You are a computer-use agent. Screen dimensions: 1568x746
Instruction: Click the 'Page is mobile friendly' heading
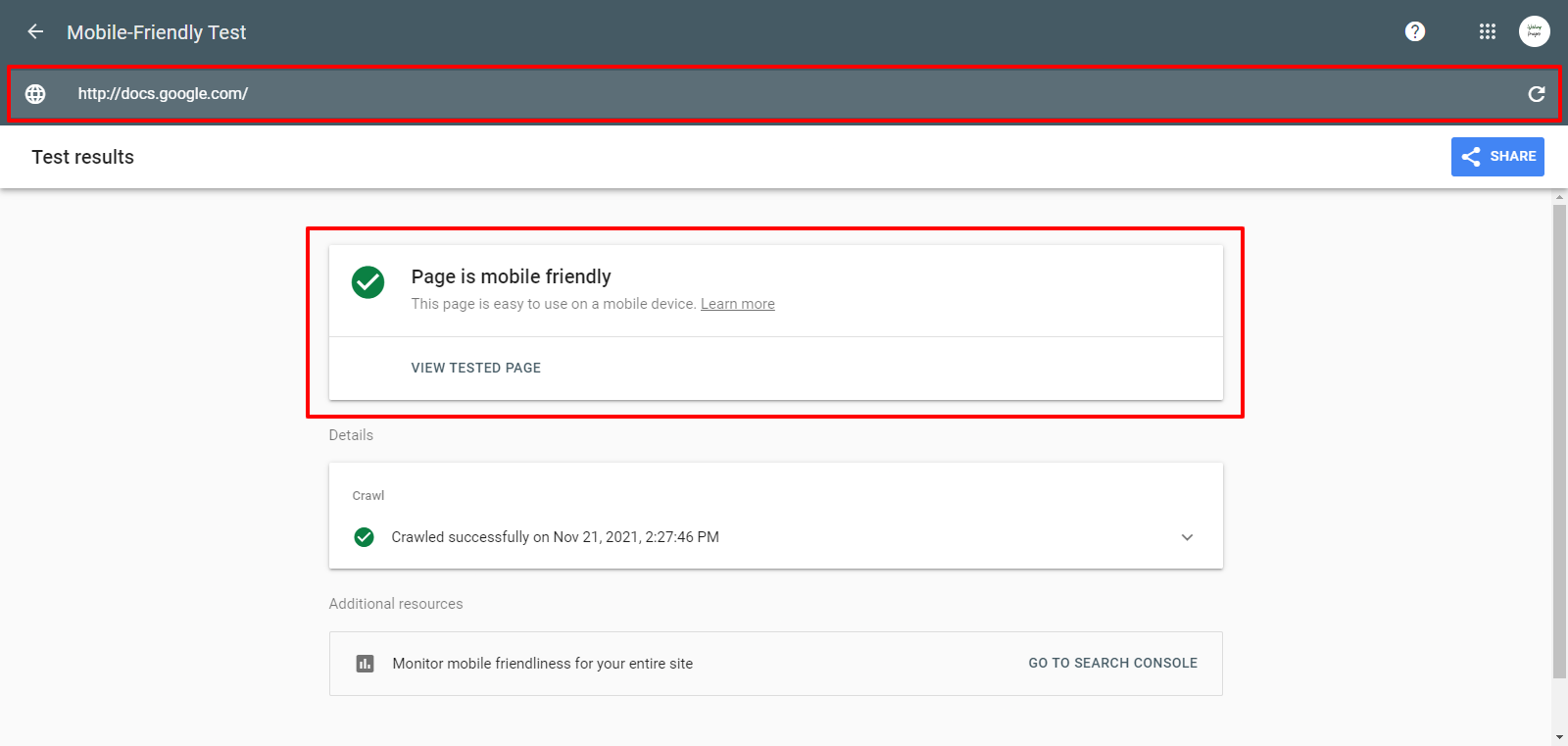tap(512, 276)
